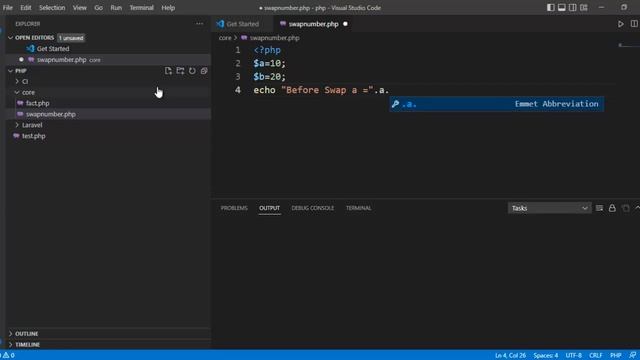Split the editor to the right

634,24
